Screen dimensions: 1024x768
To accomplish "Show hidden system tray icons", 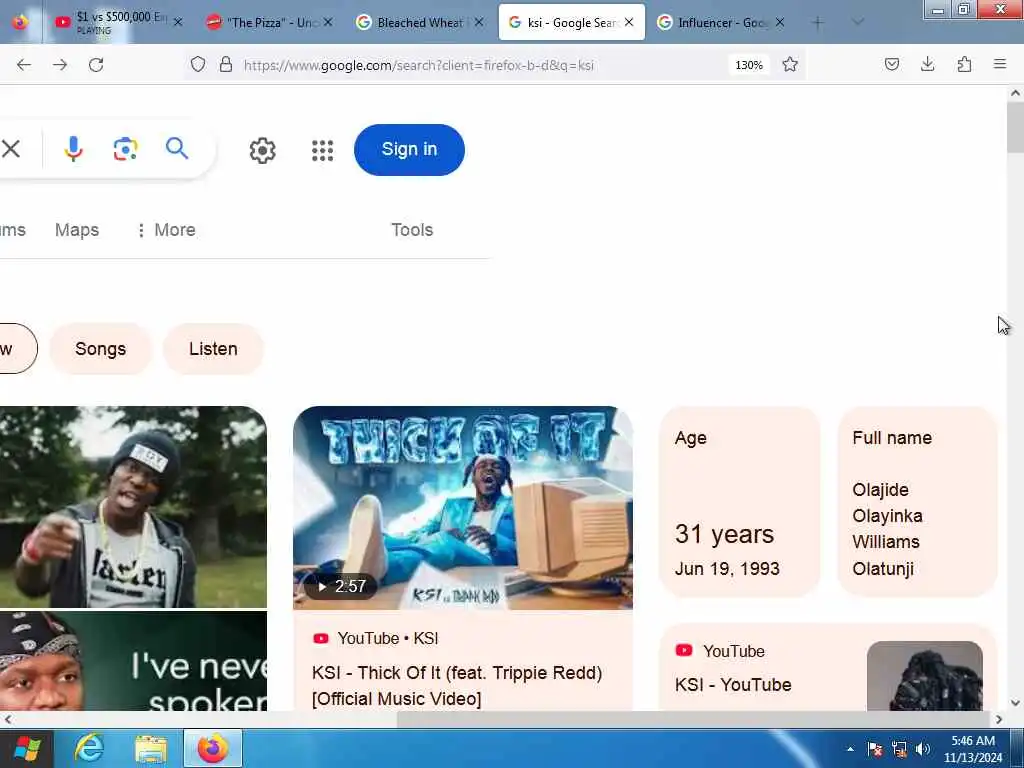I will 850,748.
